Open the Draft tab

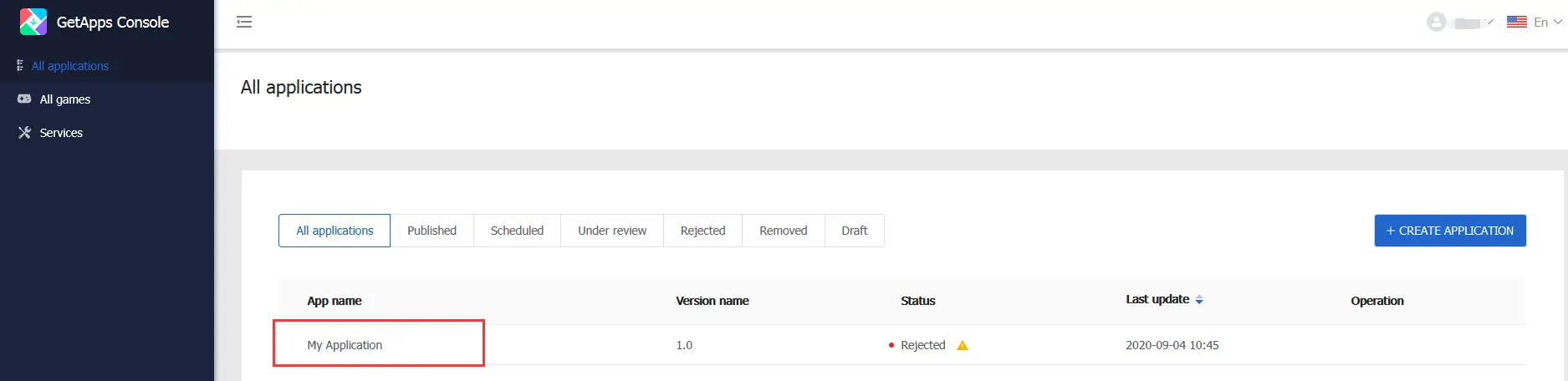854,231
